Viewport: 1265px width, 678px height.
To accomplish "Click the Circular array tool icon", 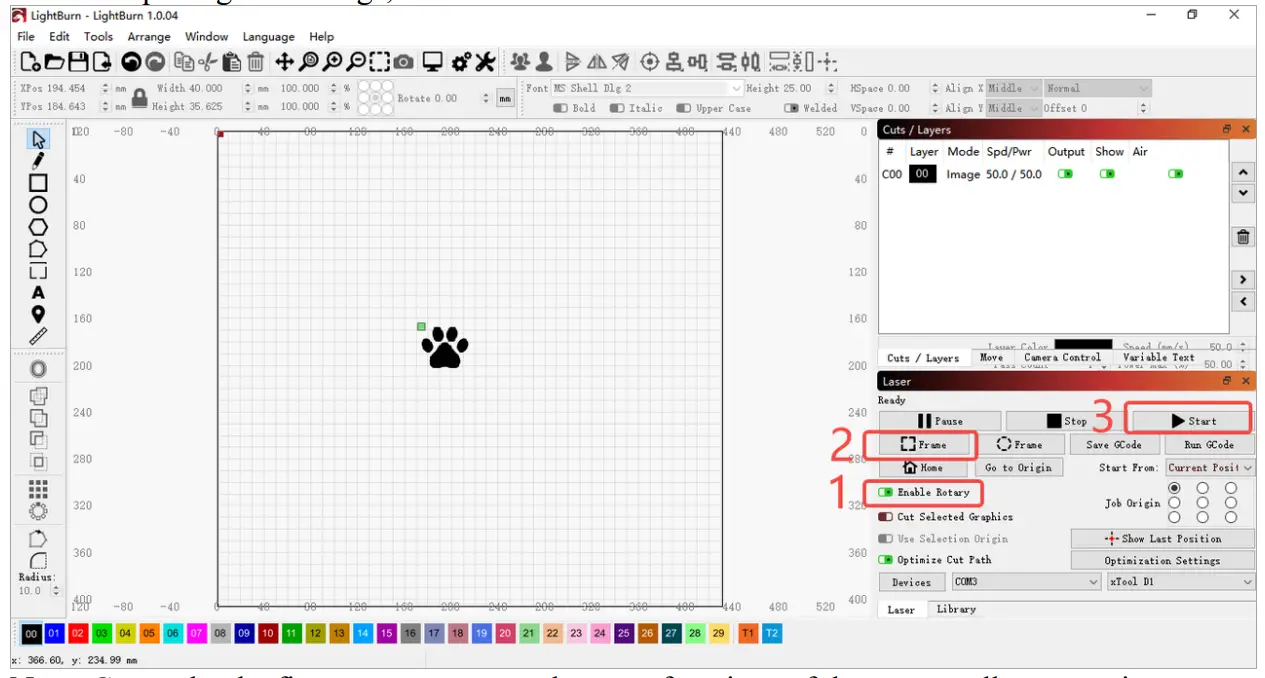I will click(38, 510).
